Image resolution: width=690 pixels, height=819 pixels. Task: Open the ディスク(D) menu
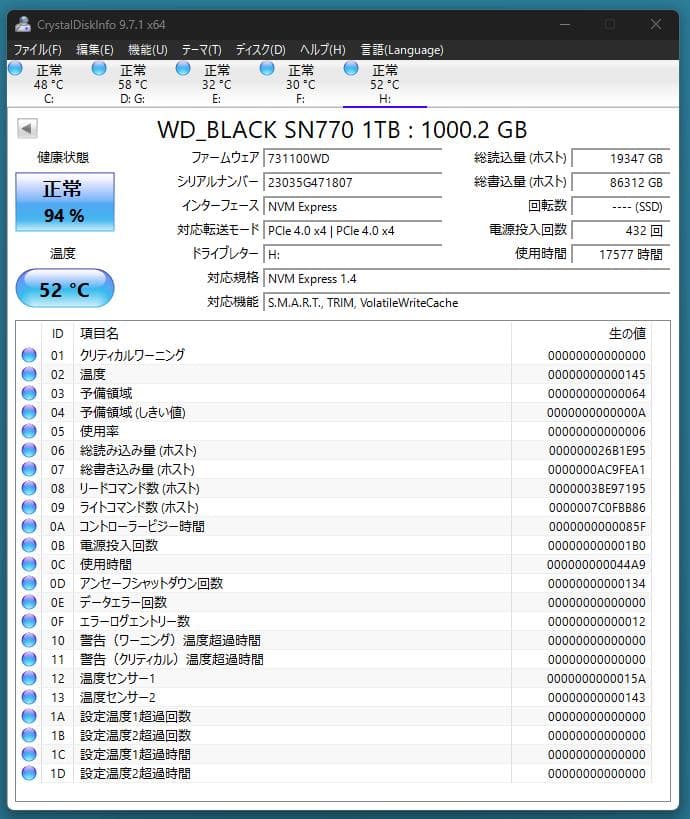[260, 50]
